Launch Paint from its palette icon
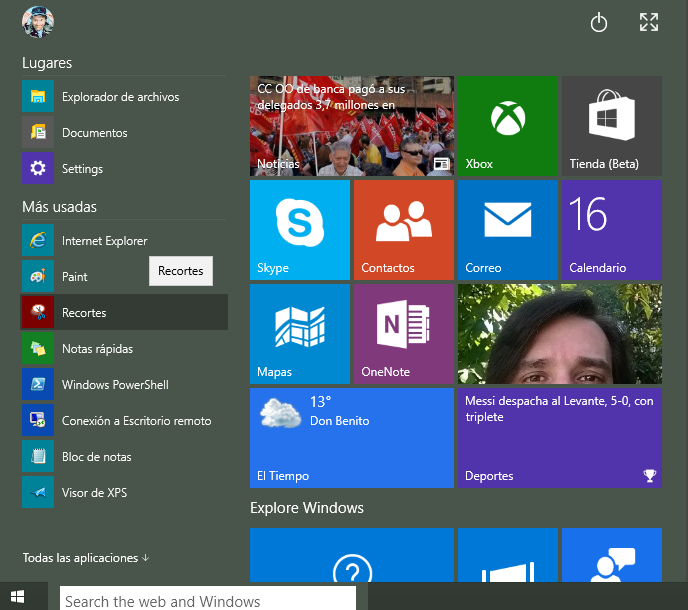Image resolution: width=688 pixels, height=610 pixels. coord(38,276)
